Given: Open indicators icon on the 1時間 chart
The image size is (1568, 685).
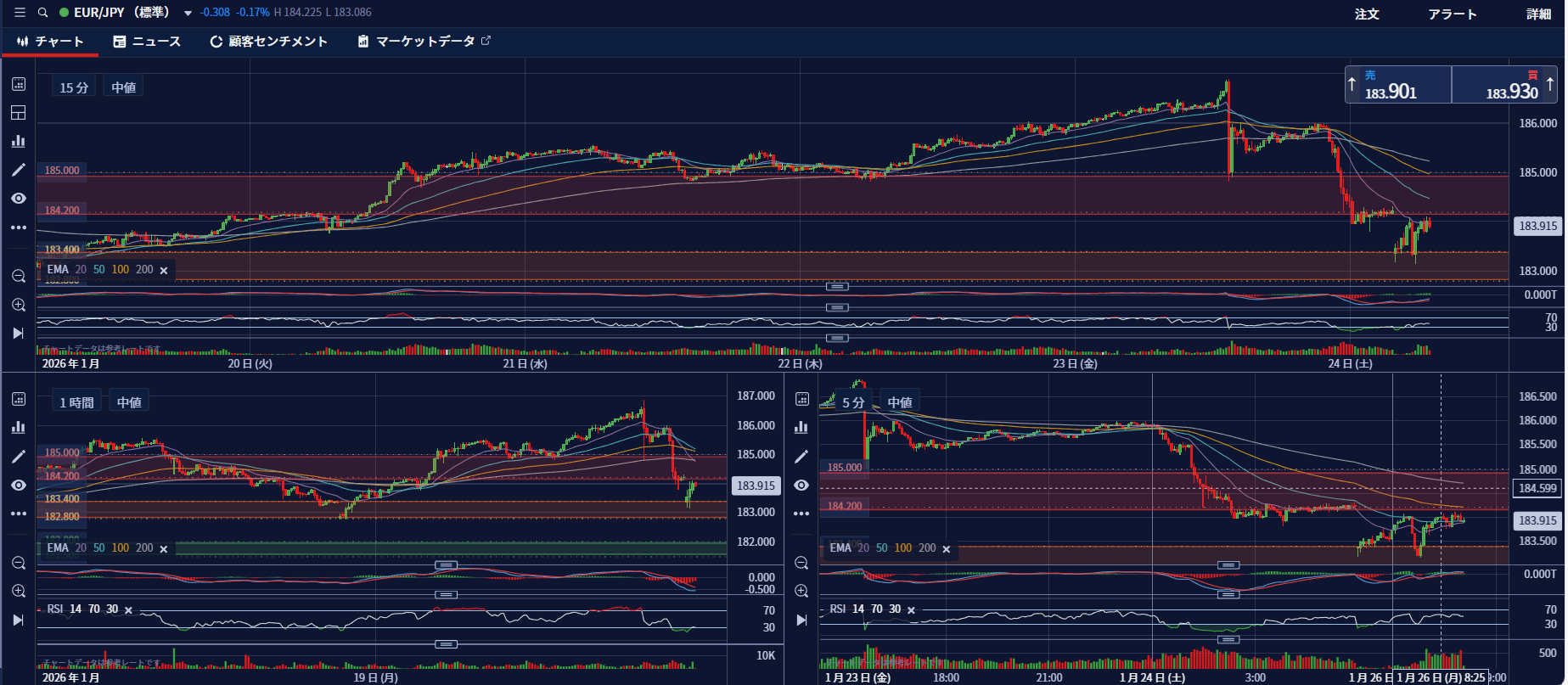Looking at the screenshot, I should pyautogui.click(x=19, y=427).
